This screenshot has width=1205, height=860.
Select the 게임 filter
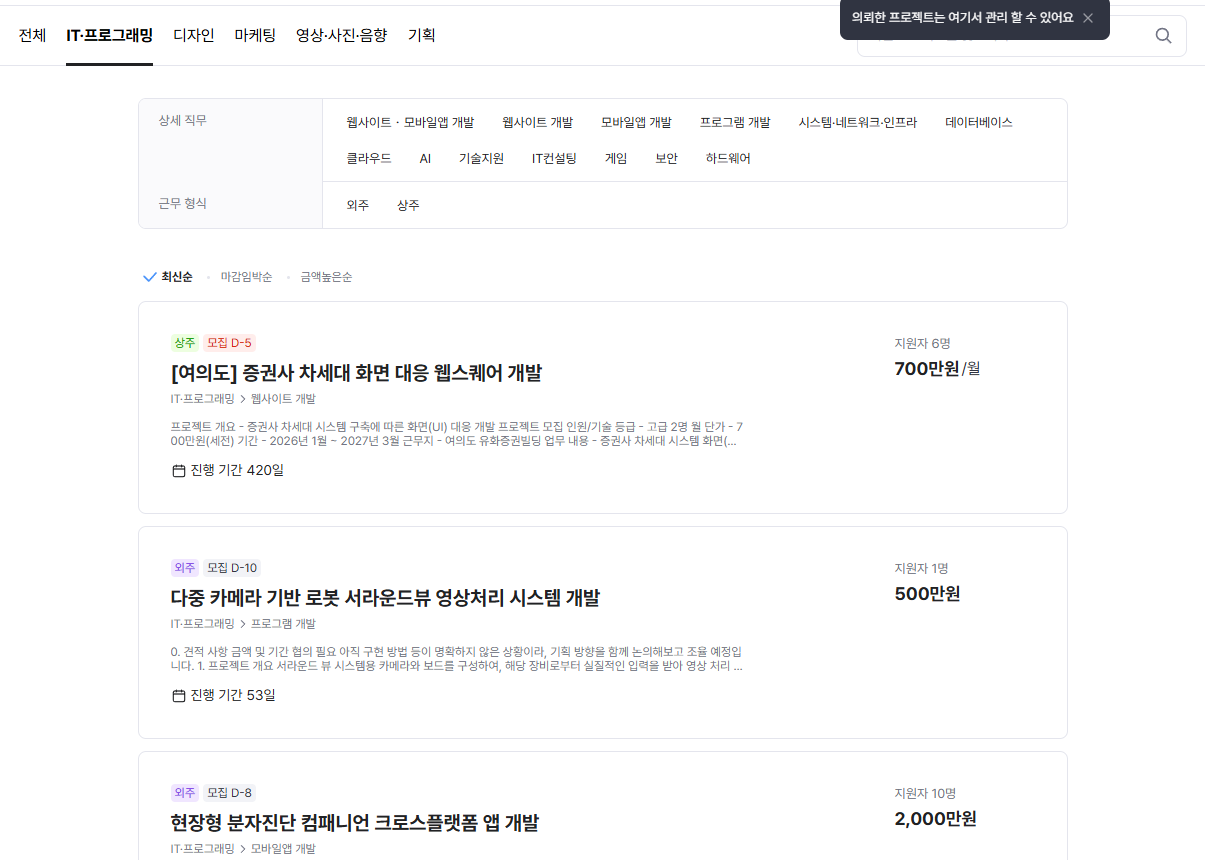point(616,158)
